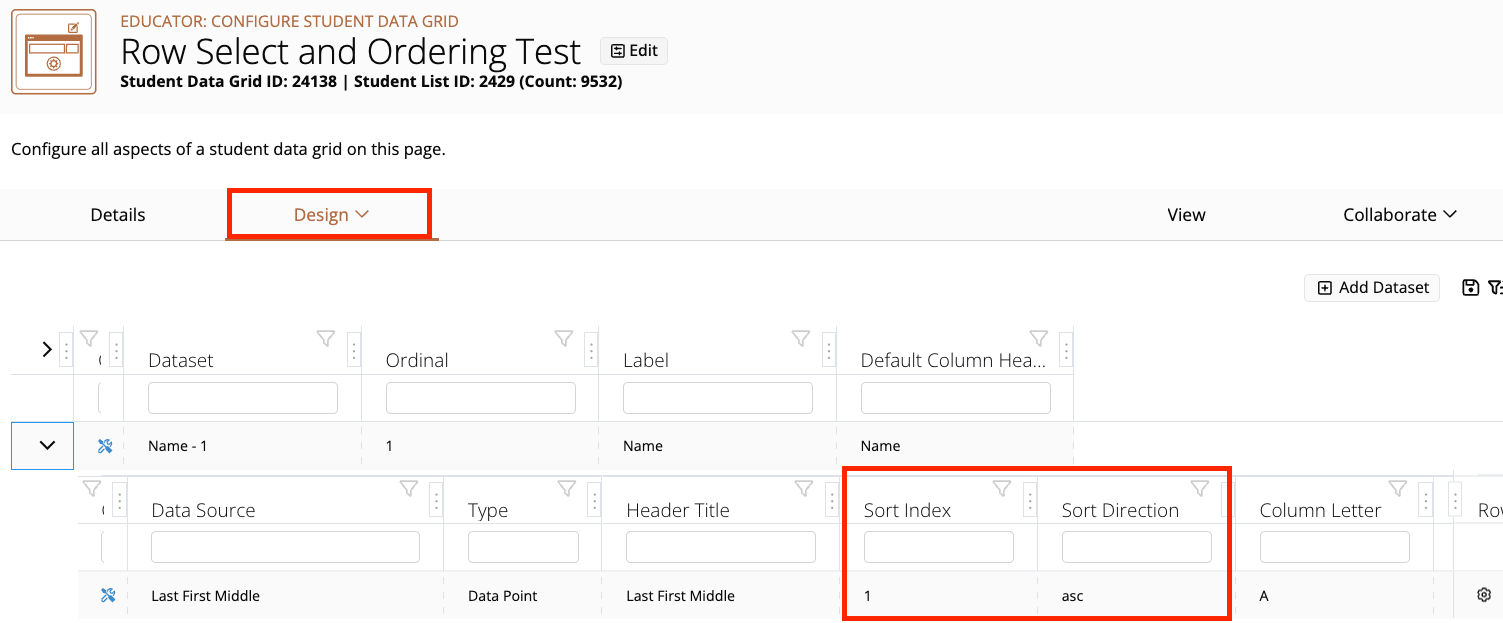Click the Data Source filter input field
Viewport: 1503px width, 623px height.
[x=285, y=546]
